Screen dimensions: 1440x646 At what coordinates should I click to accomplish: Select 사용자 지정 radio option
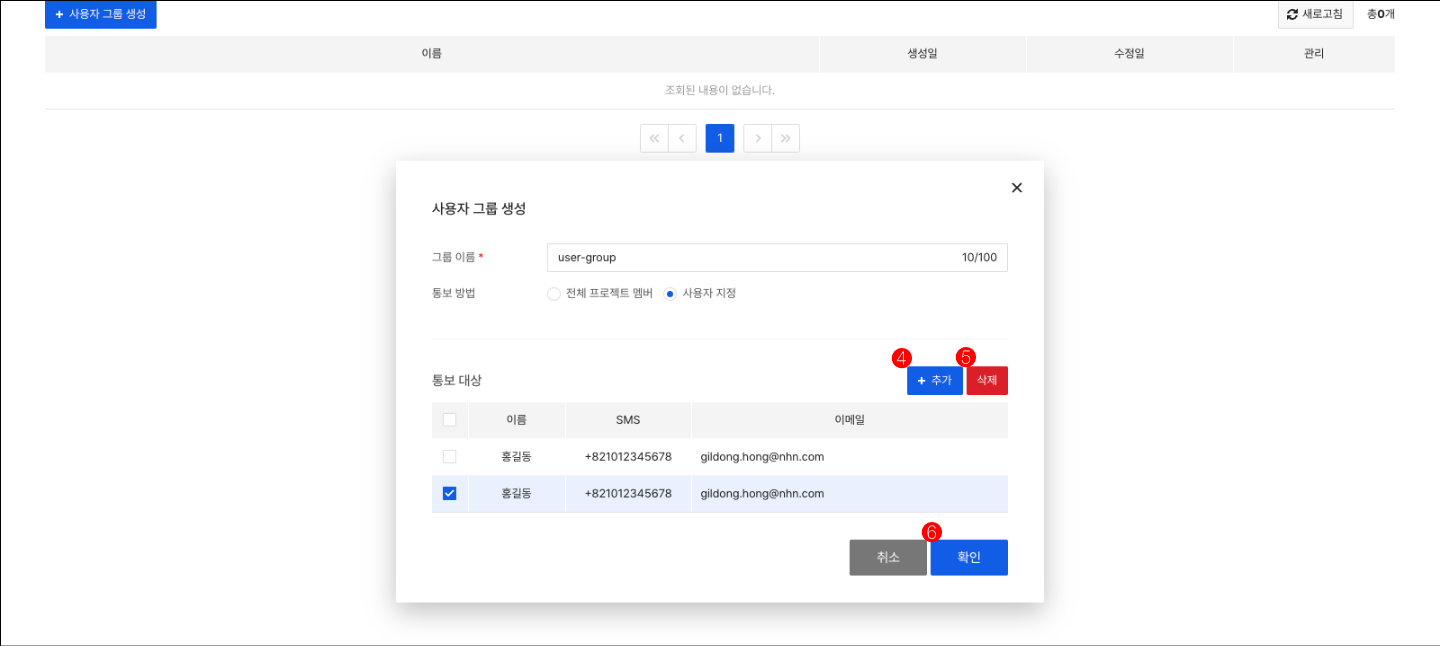pos(670,294)
